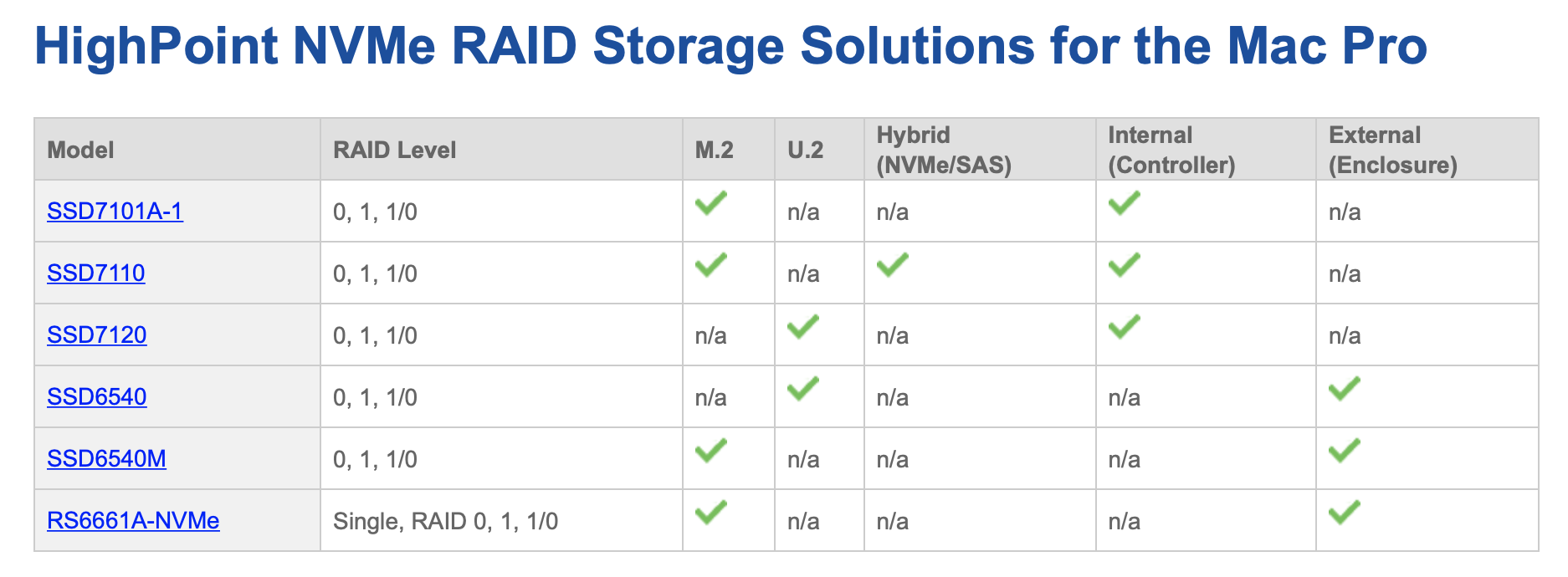Open the SSD6540 product link
The height and width of the screenshot is (577, 1568).
click(97, 397)
